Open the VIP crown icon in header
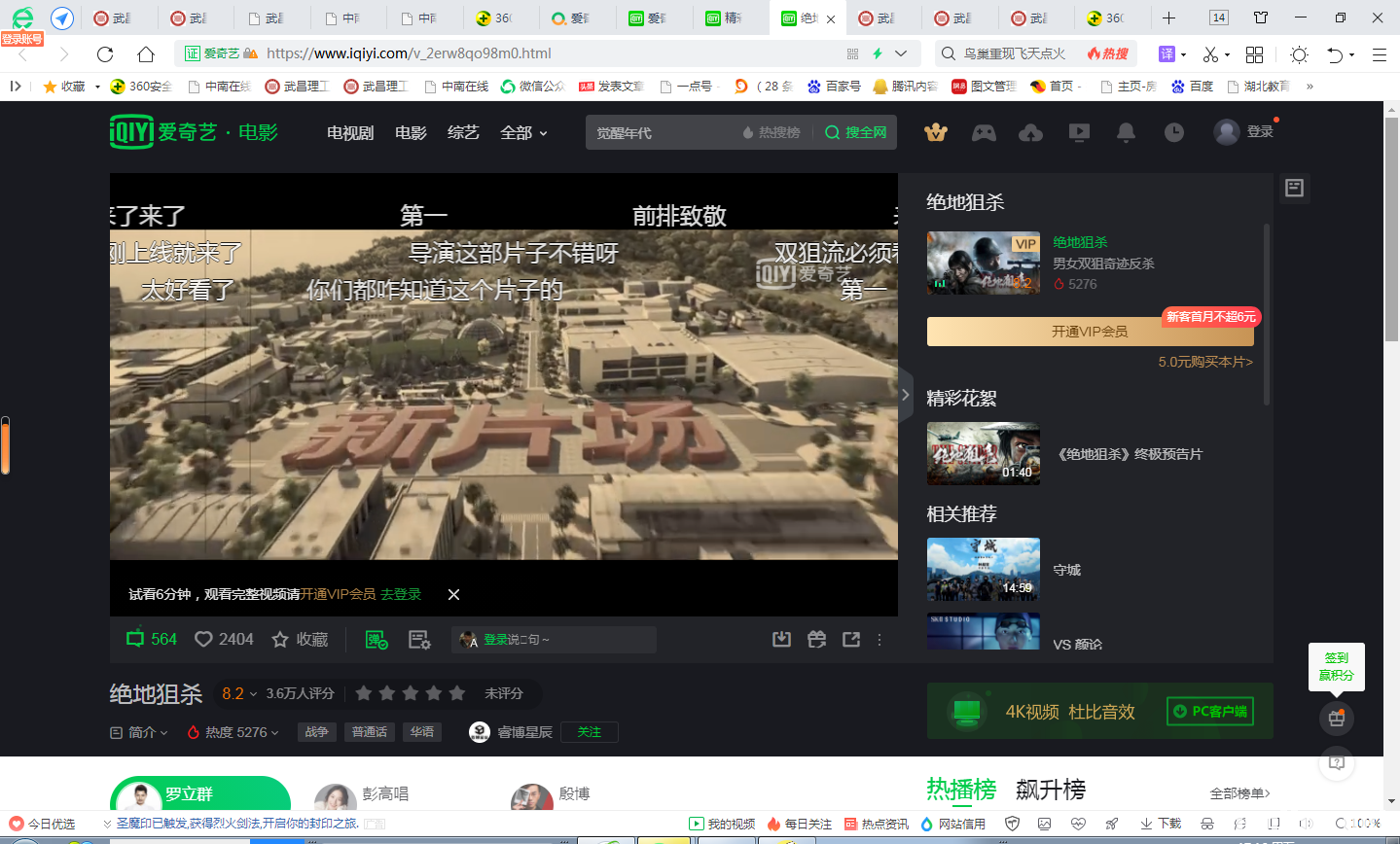The width and height of the screenshot is (1400, 844). tap(936, 132)
